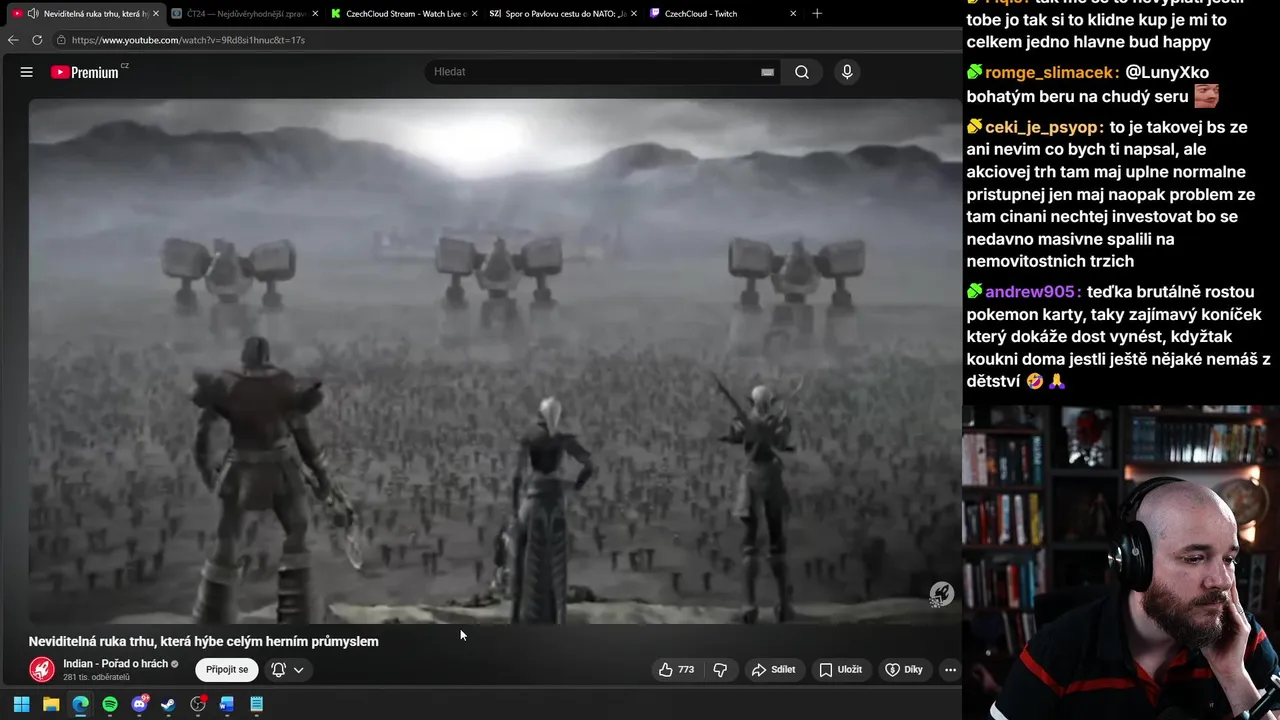Open Steam from the taskbar
The height and width of the screenshot is (720, 1280).
coord(168,704)
